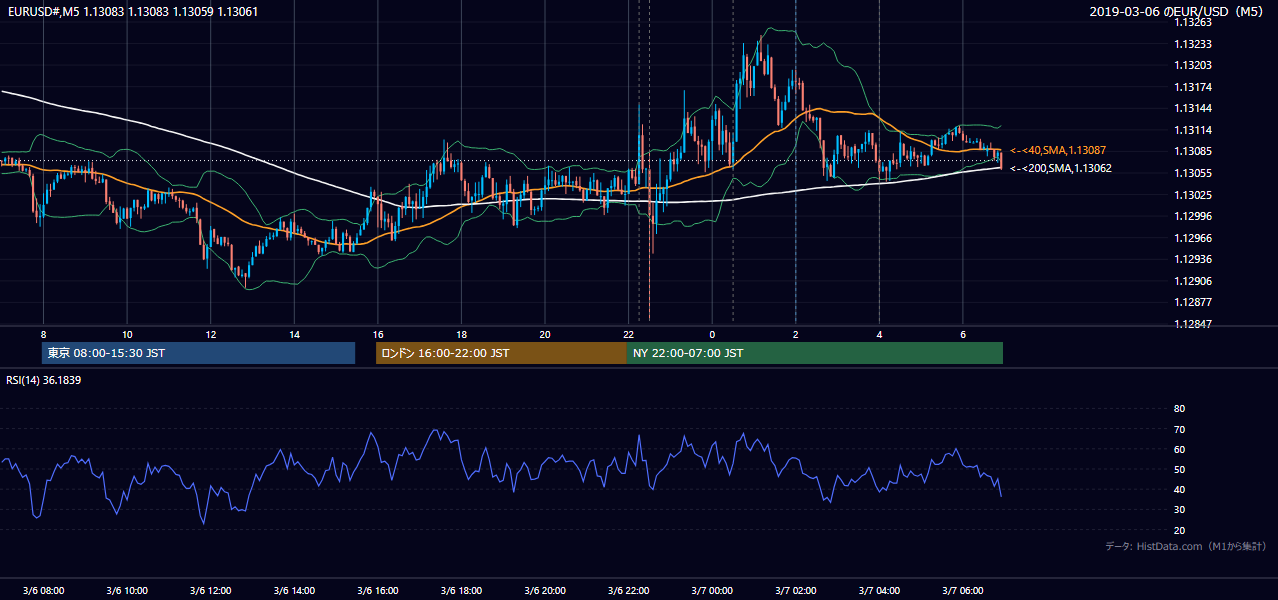Click price axis label 1.13055
Image resolution: width=1278 pixels, height=600 pixels.
pyautogui.click(x=1193, y=173)
